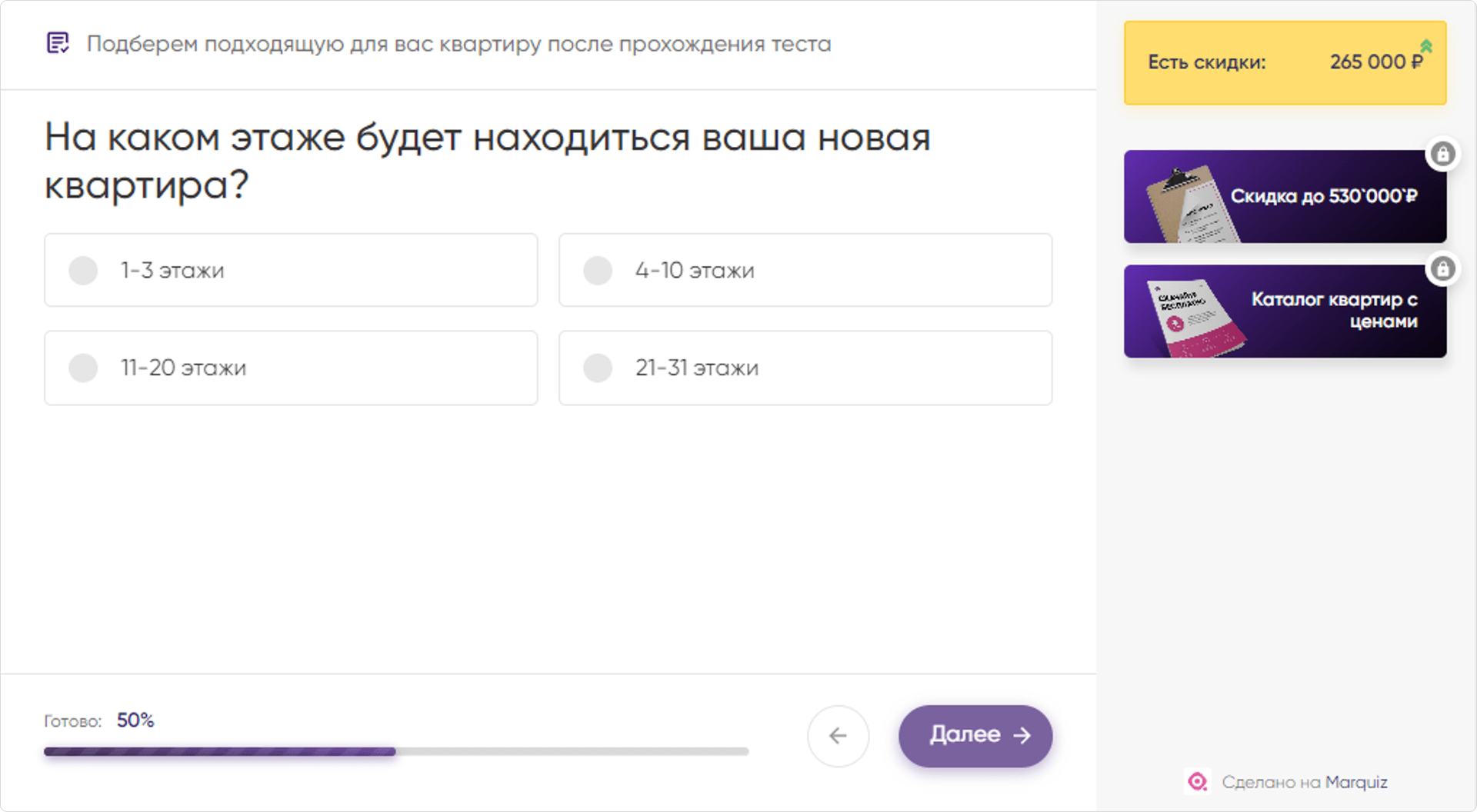Select the "21-31 этажи" radio option
This screenshot has height=812, width=1477.
(598, 368)
